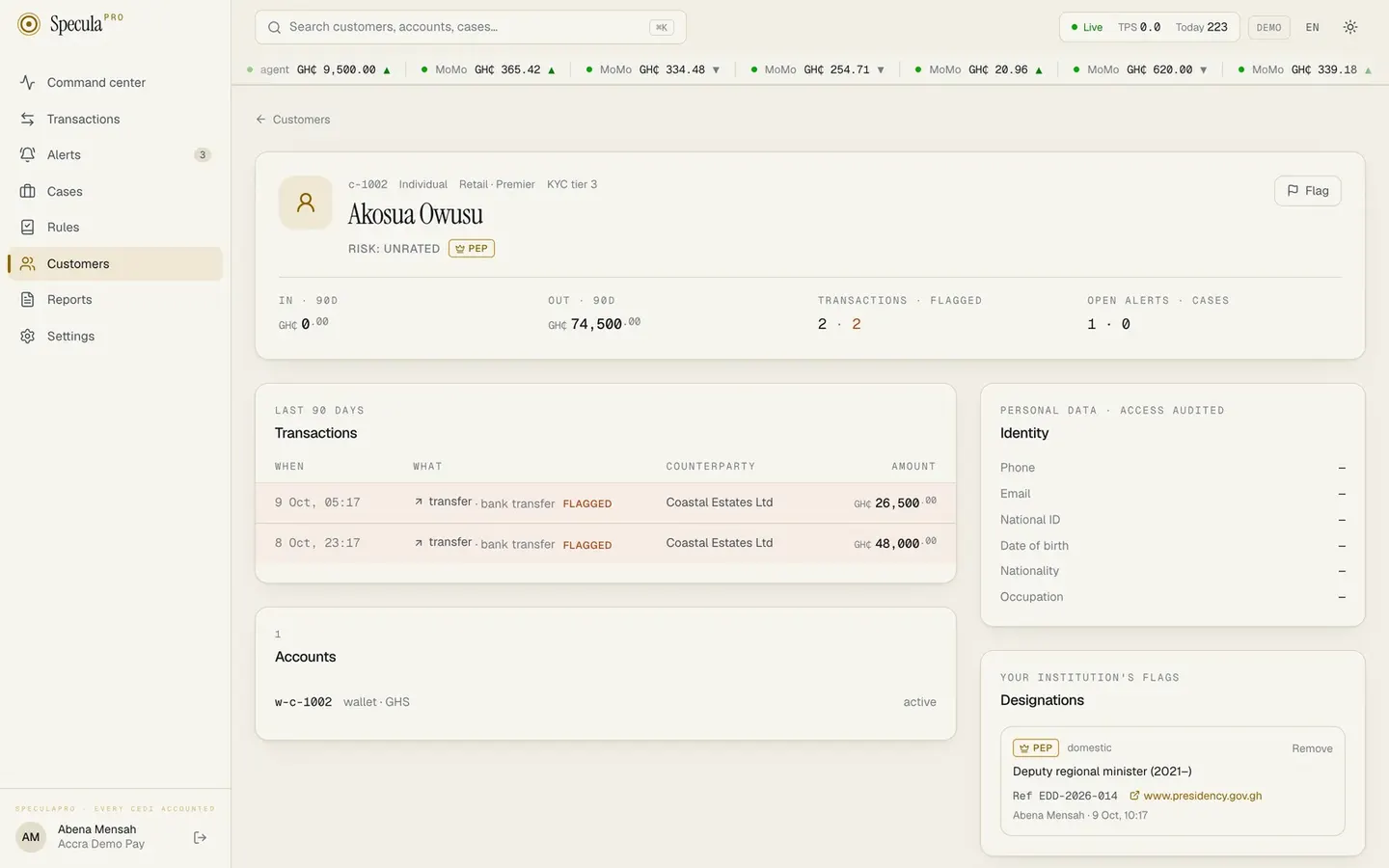The image size is (1389, 868).
Task: Toggle the light/dark theme sun icon
Action: coord(1350,27)
